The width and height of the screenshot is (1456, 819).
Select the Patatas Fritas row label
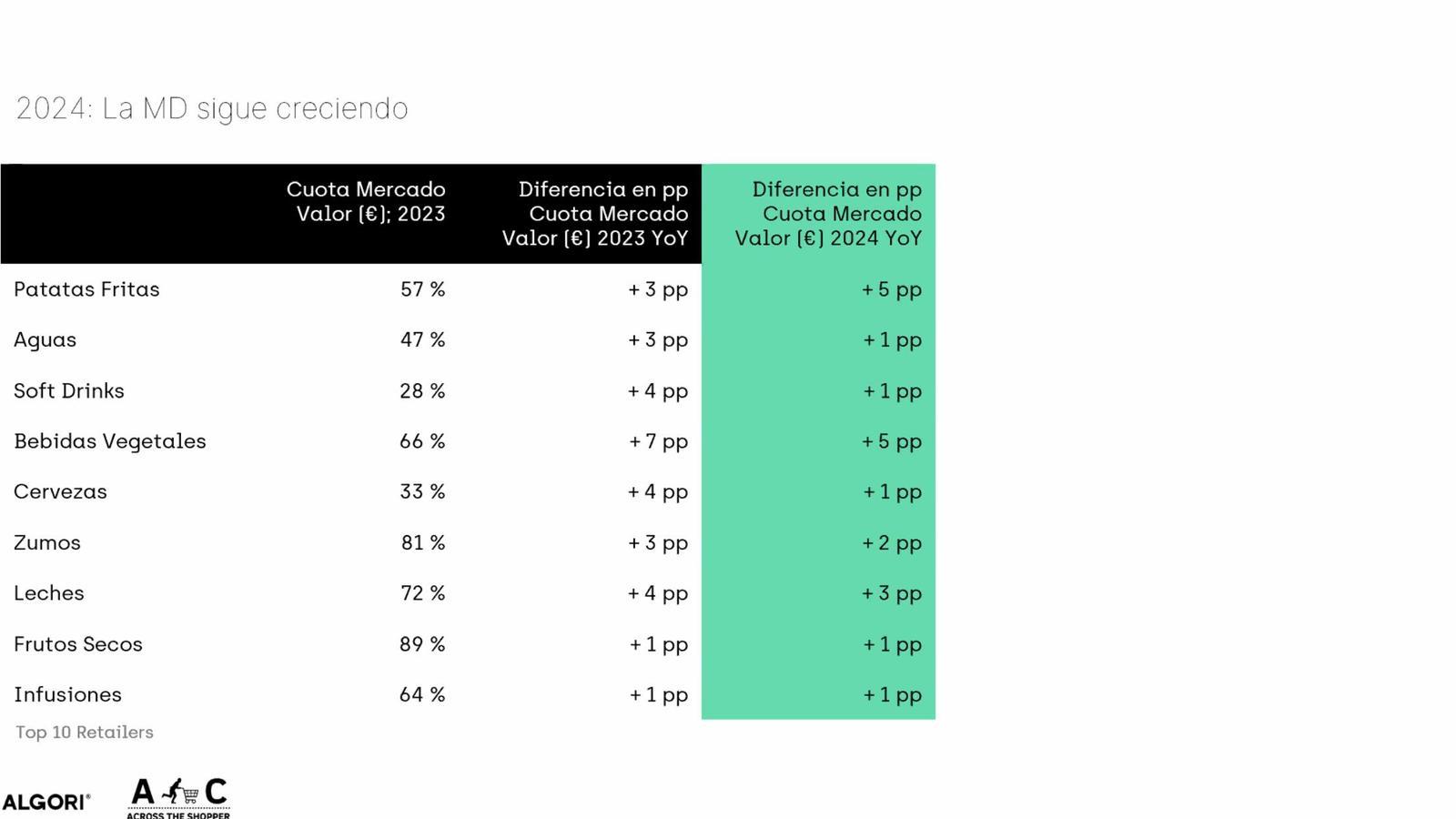pos(86,289)
